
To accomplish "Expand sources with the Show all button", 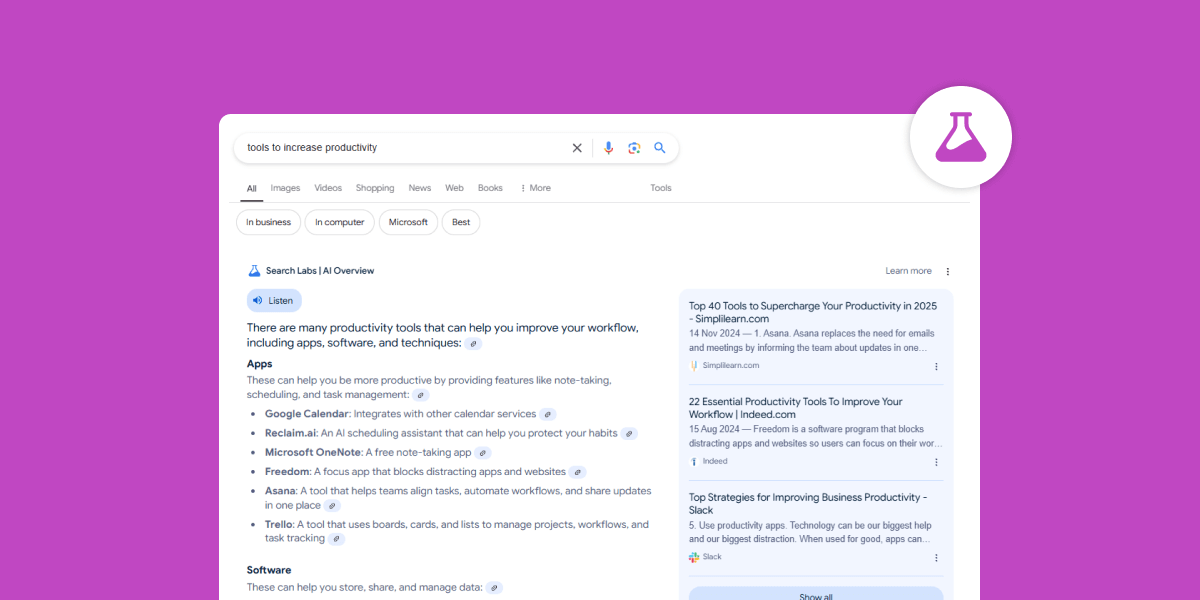I will (816, 594).
